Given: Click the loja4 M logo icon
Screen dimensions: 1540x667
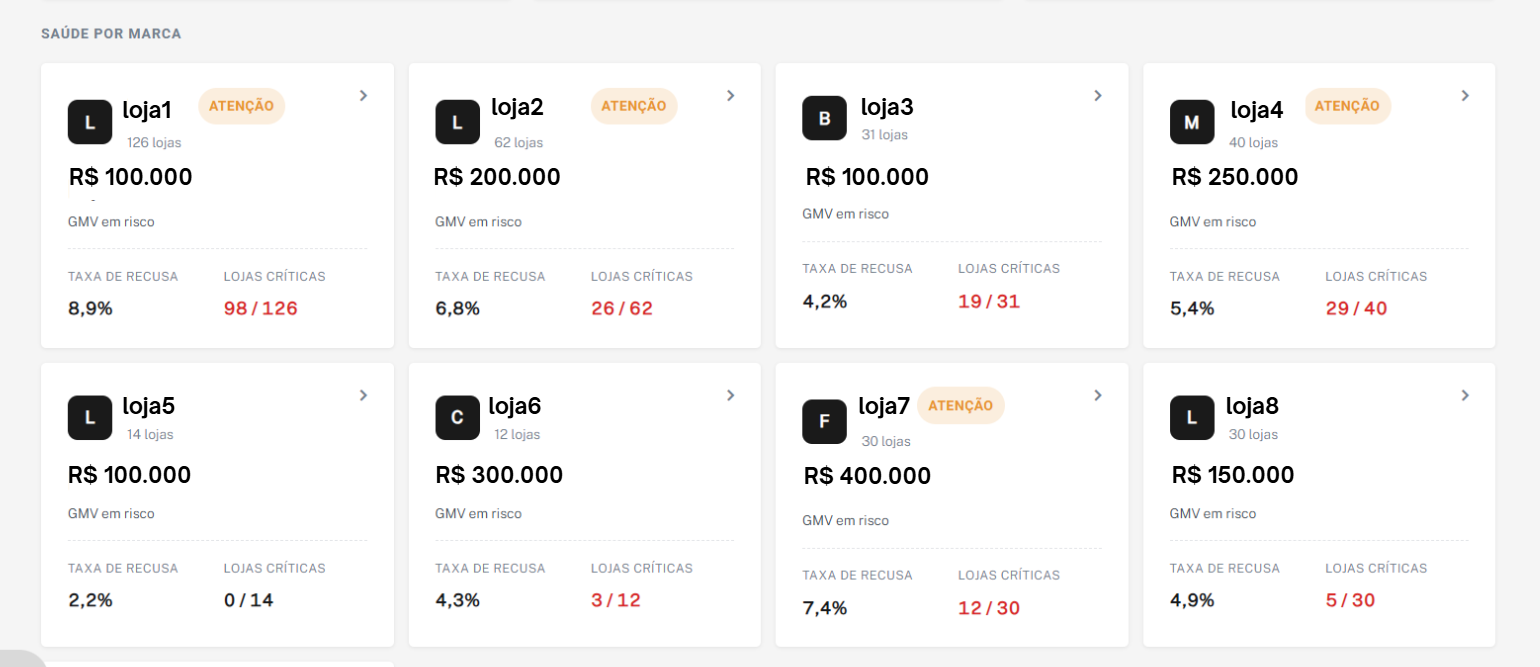Looking at the screenshot, I should coord(1192,122).
